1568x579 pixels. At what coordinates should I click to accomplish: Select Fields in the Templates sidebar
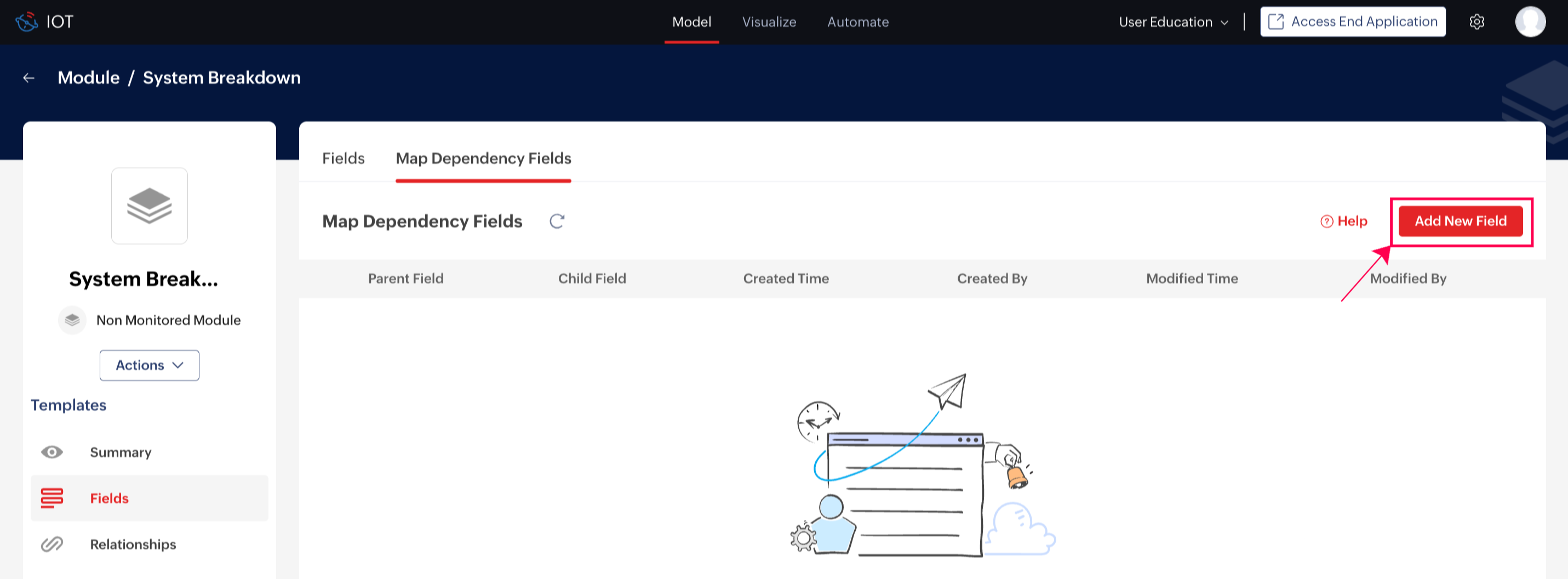(149, 498)
